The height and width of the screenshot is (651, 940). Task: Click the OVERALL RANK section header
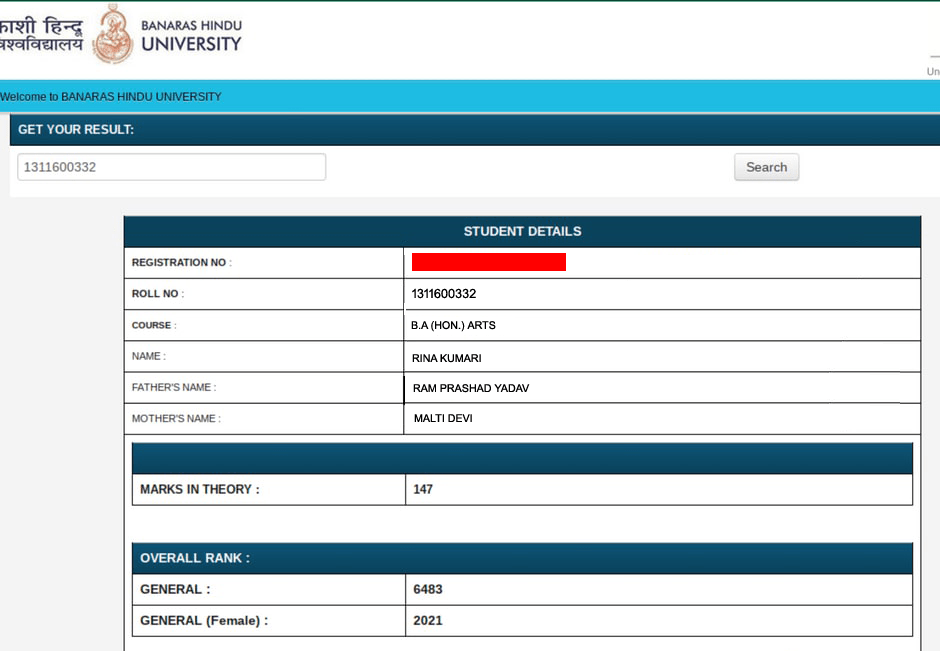point(195,558)
